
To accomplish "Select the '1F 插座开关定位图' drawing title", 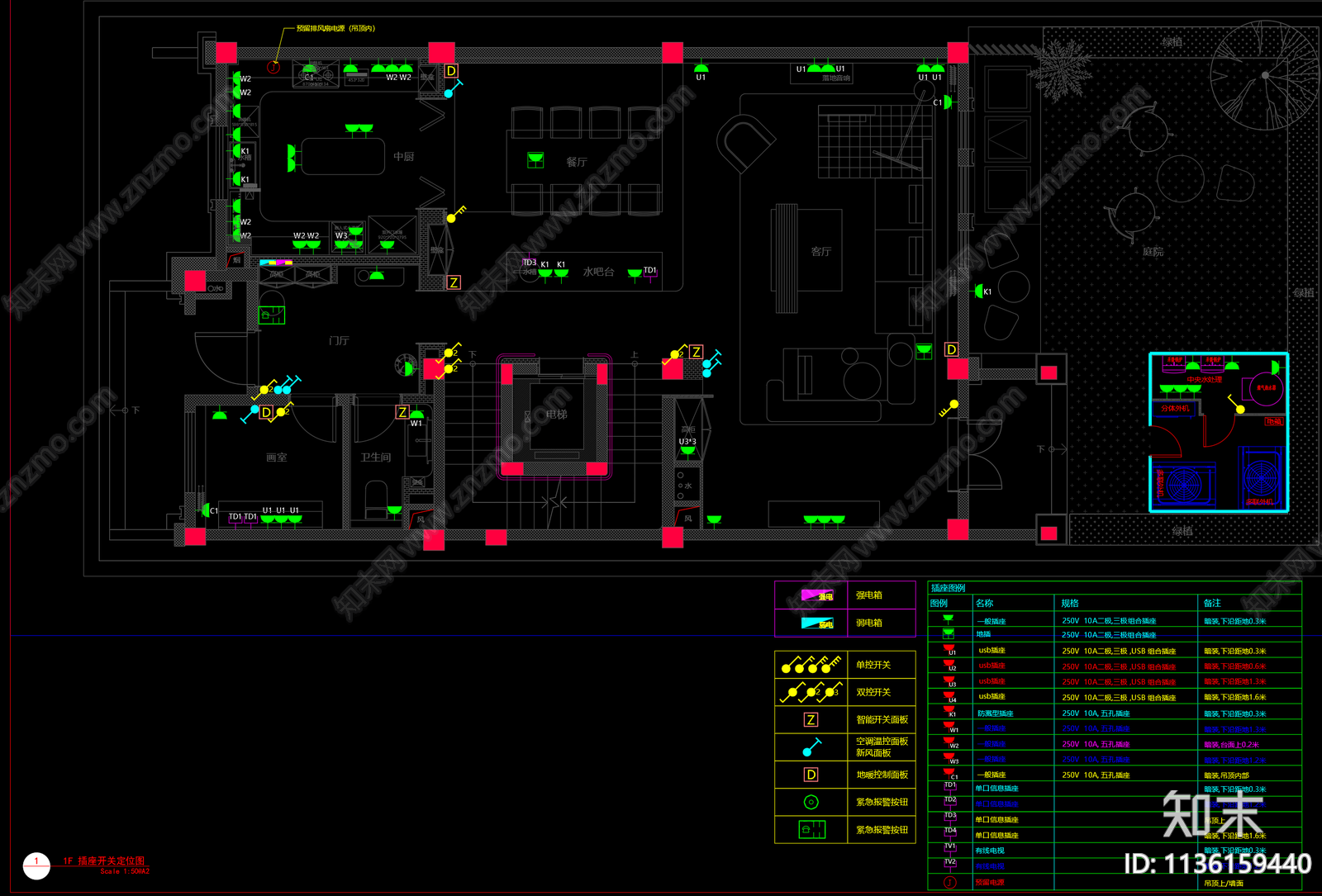I will coord(103,860).
